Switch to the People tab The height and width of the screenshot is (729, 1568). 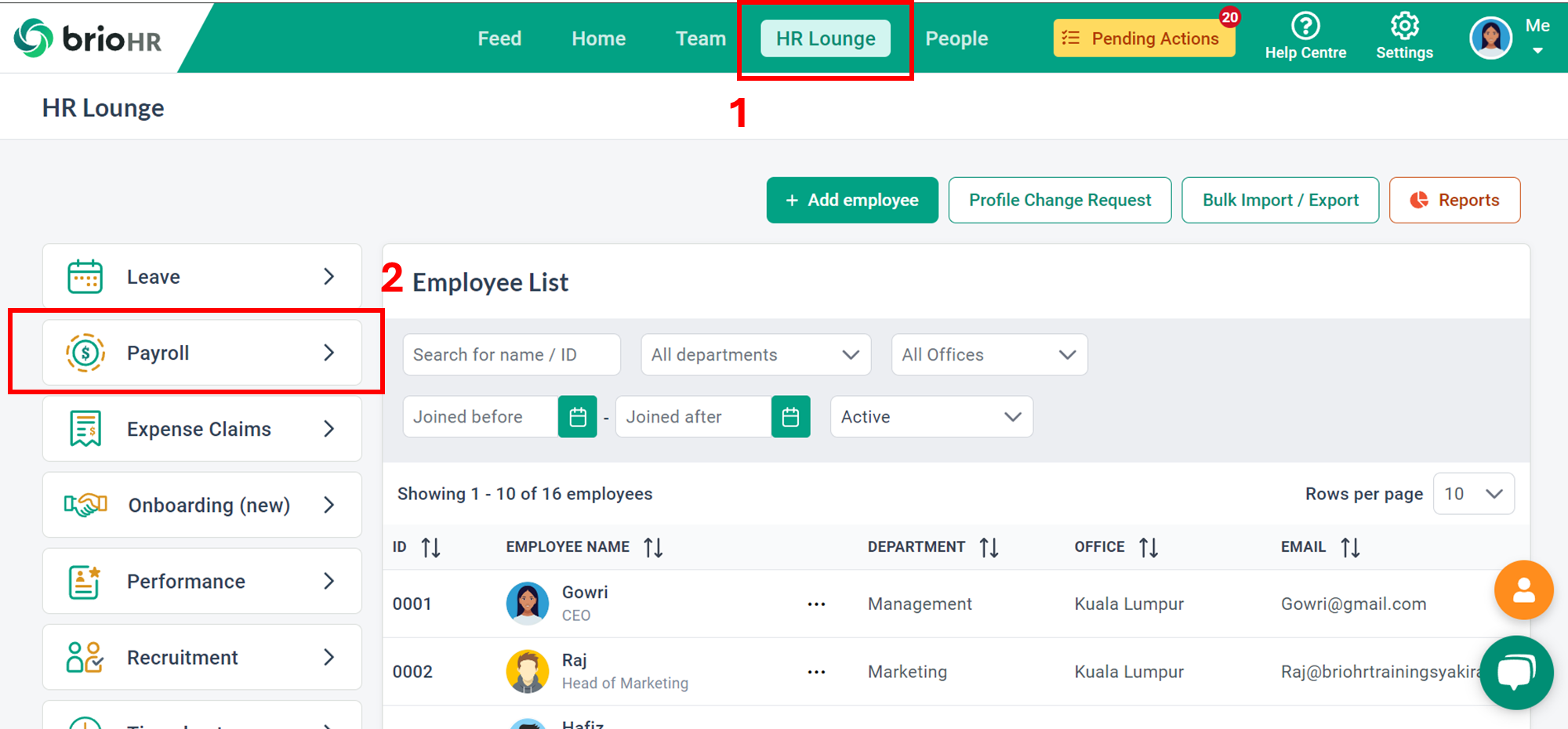coord(956,38)
